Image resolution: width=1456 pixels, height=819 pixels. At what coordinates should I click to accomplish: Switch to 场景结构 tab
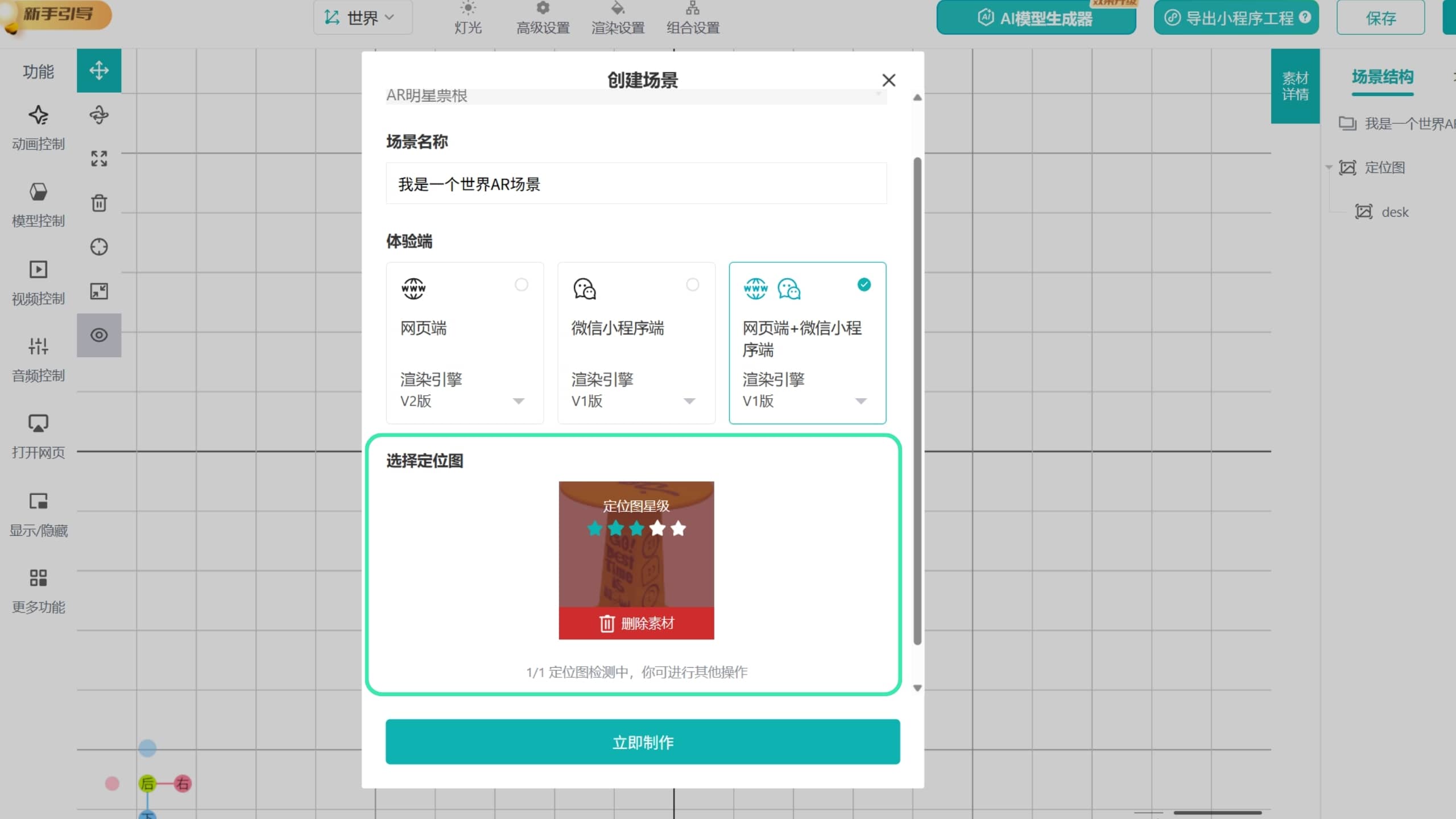[1382, 77]
